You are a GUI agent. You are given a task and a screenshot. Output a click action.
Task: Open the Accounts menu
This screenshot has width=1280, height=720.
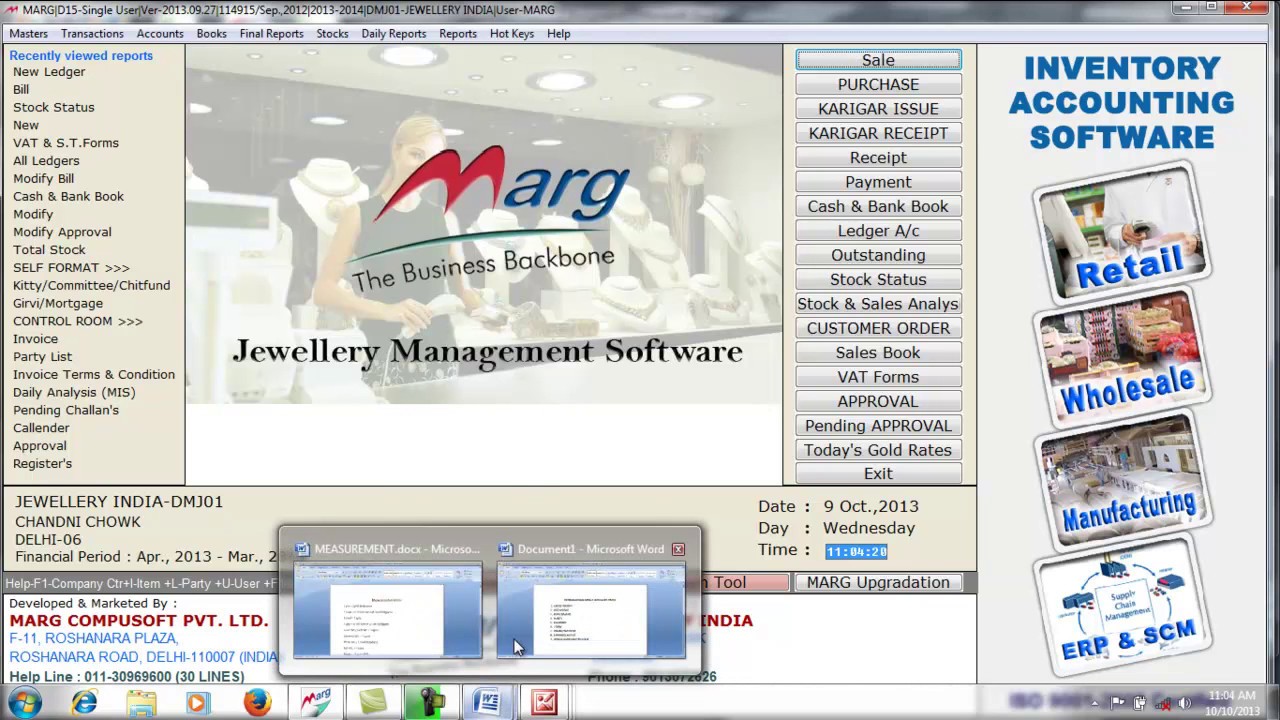(160, 34)
